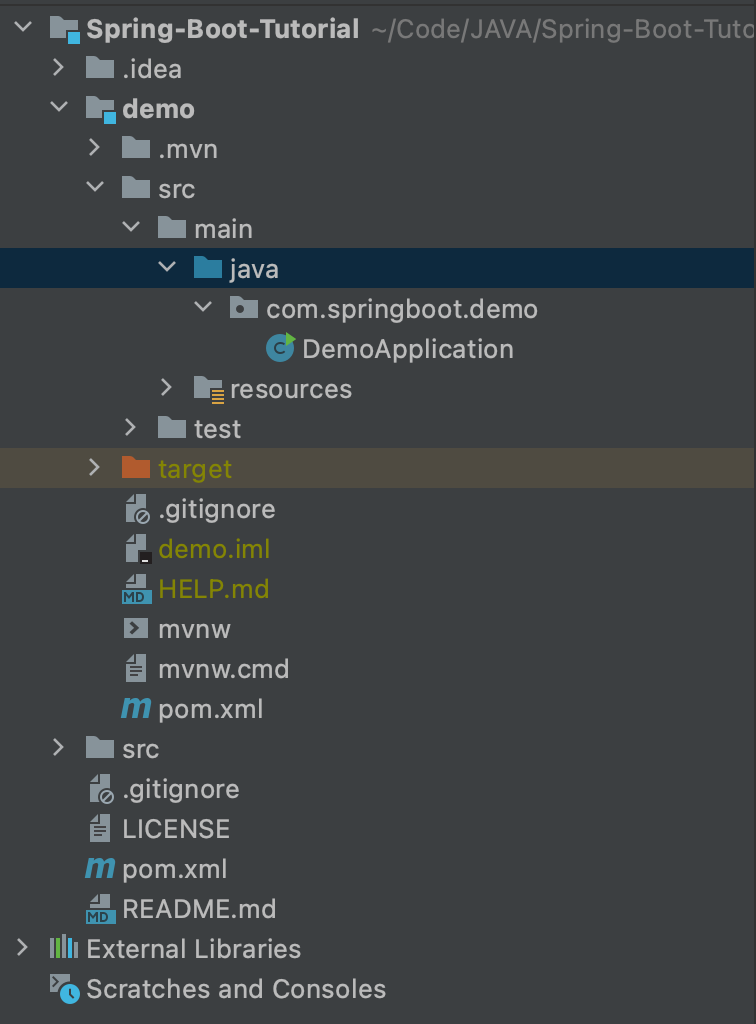Screen dimensions: 756x1024
Task: Collapse the com.springboot.demo package chevron
Action: click(203, 306)
